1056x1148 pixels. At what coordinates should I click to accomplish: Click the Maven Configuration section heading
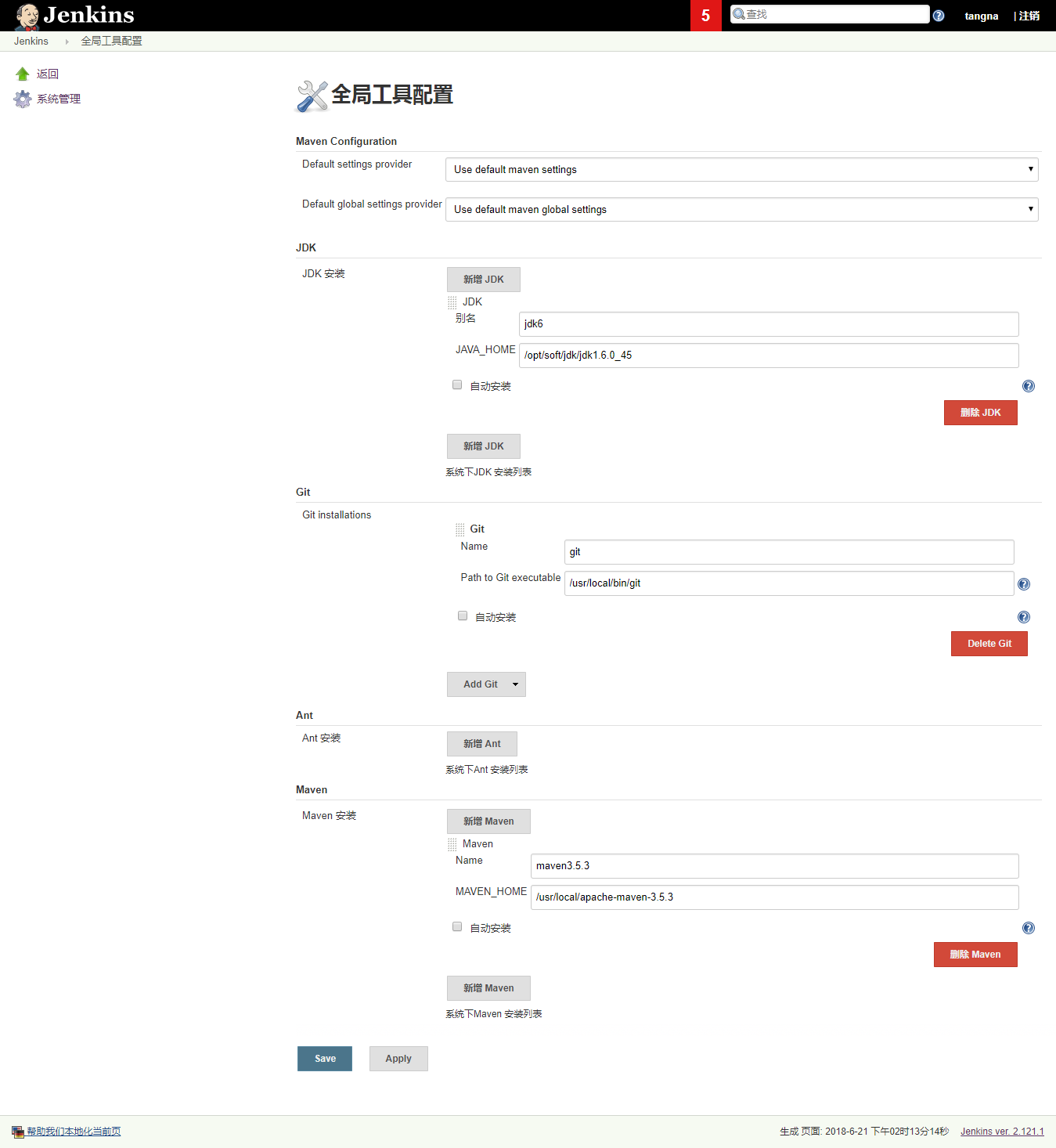(346, 142)
